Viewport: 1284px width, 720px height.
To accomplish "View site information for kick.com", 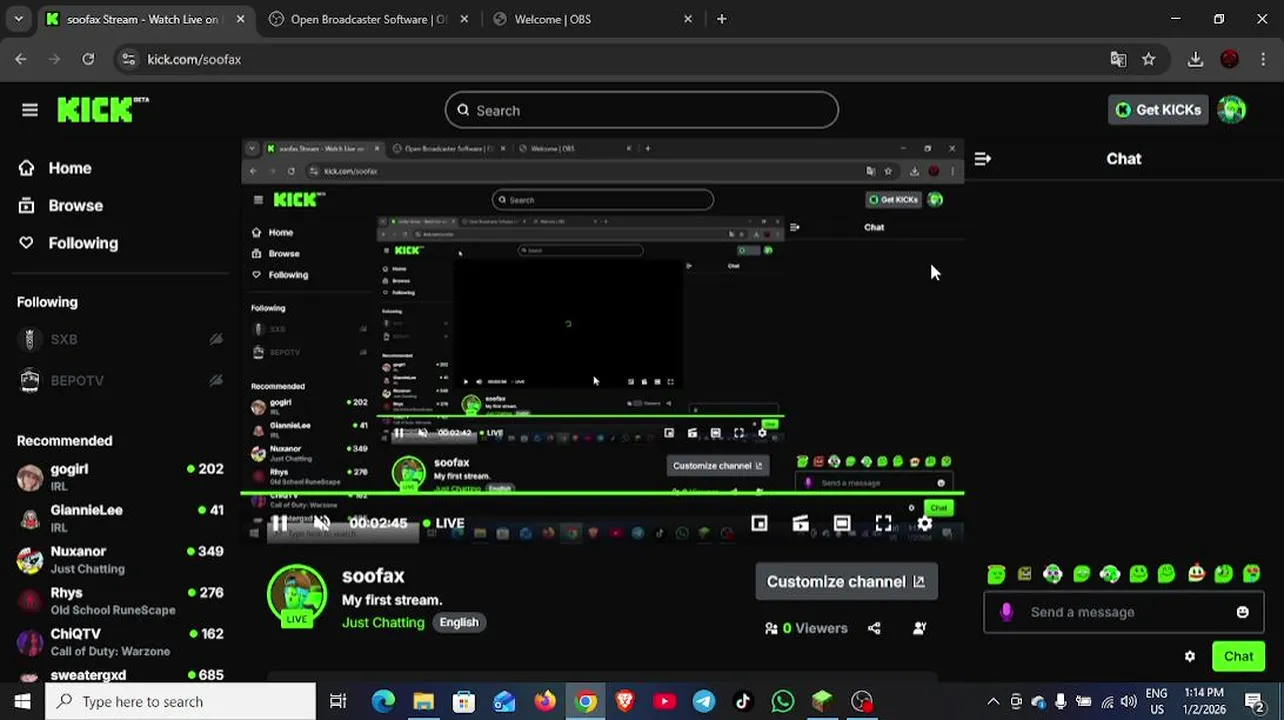I will [128, 59].
